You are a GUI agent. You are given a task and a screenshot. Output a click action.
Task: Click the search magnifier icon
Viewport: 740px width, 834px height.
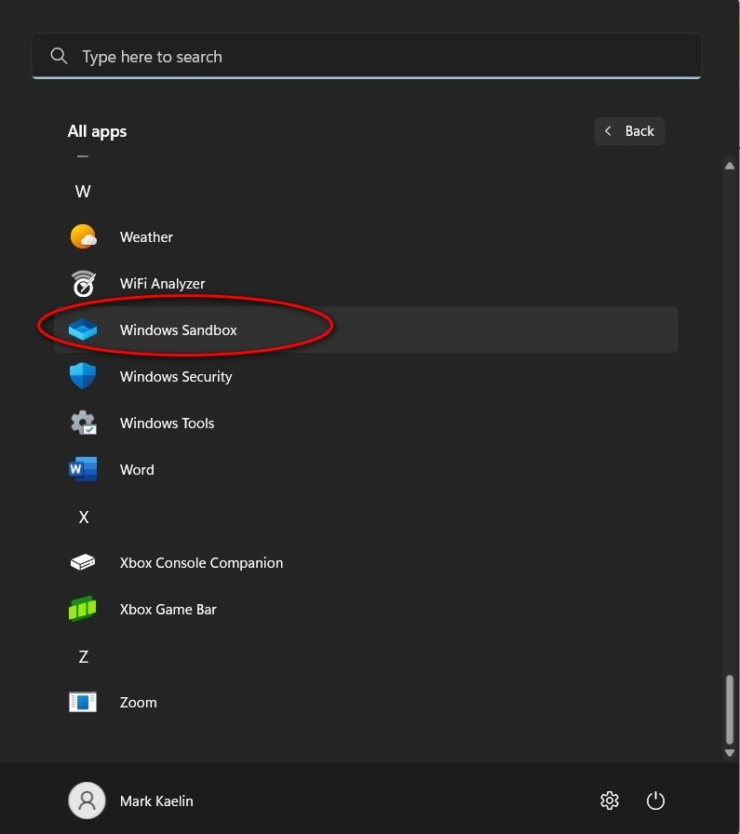(59, 56)
